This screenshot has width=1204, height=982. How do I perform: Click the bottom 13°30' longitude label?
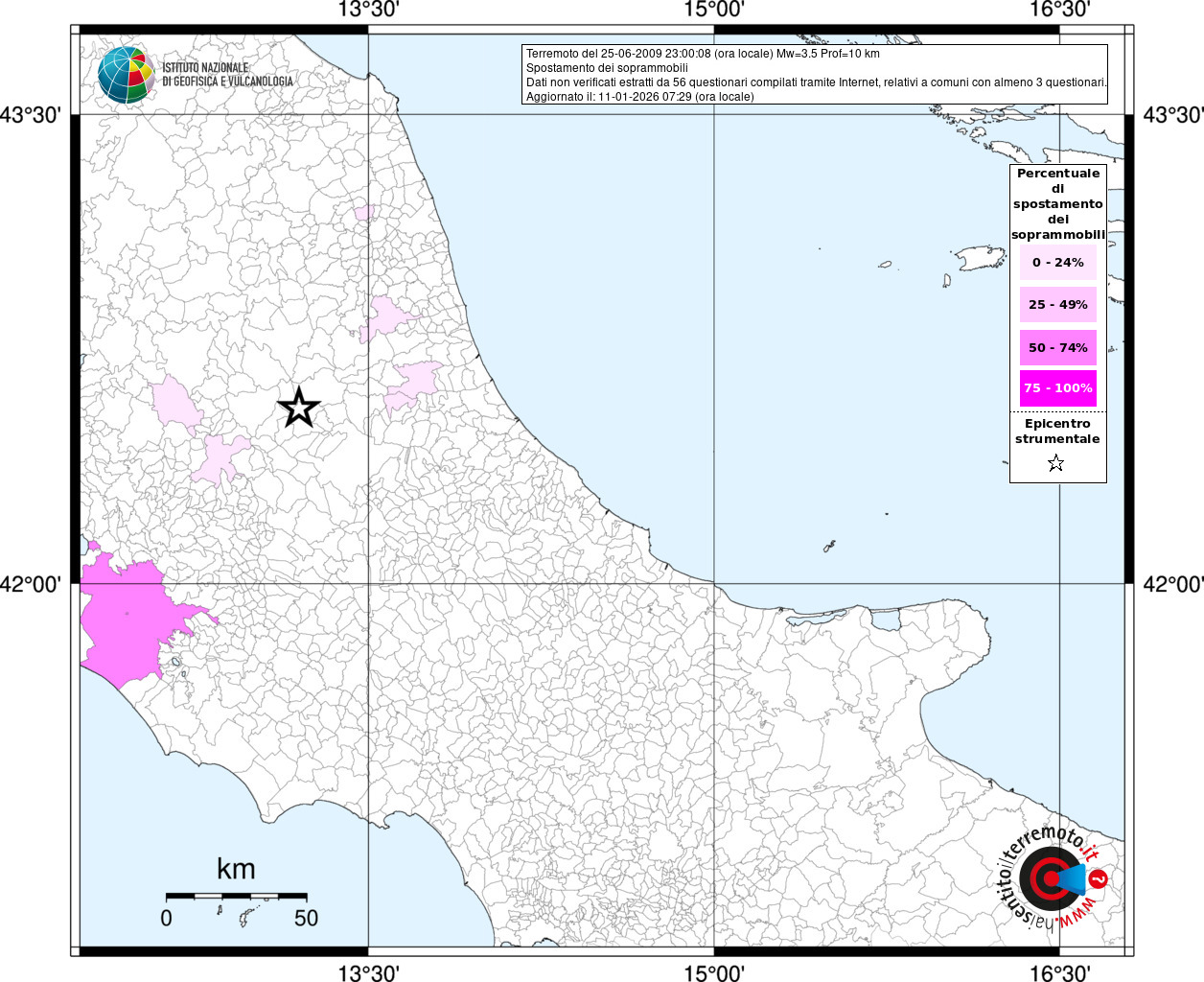coord(368,972)
